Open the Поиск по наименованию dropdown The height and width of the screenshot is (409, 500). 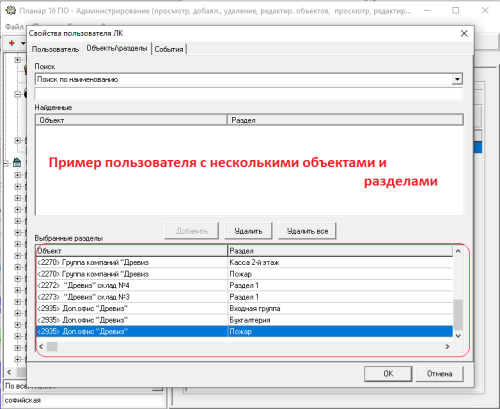coord(457,79)
